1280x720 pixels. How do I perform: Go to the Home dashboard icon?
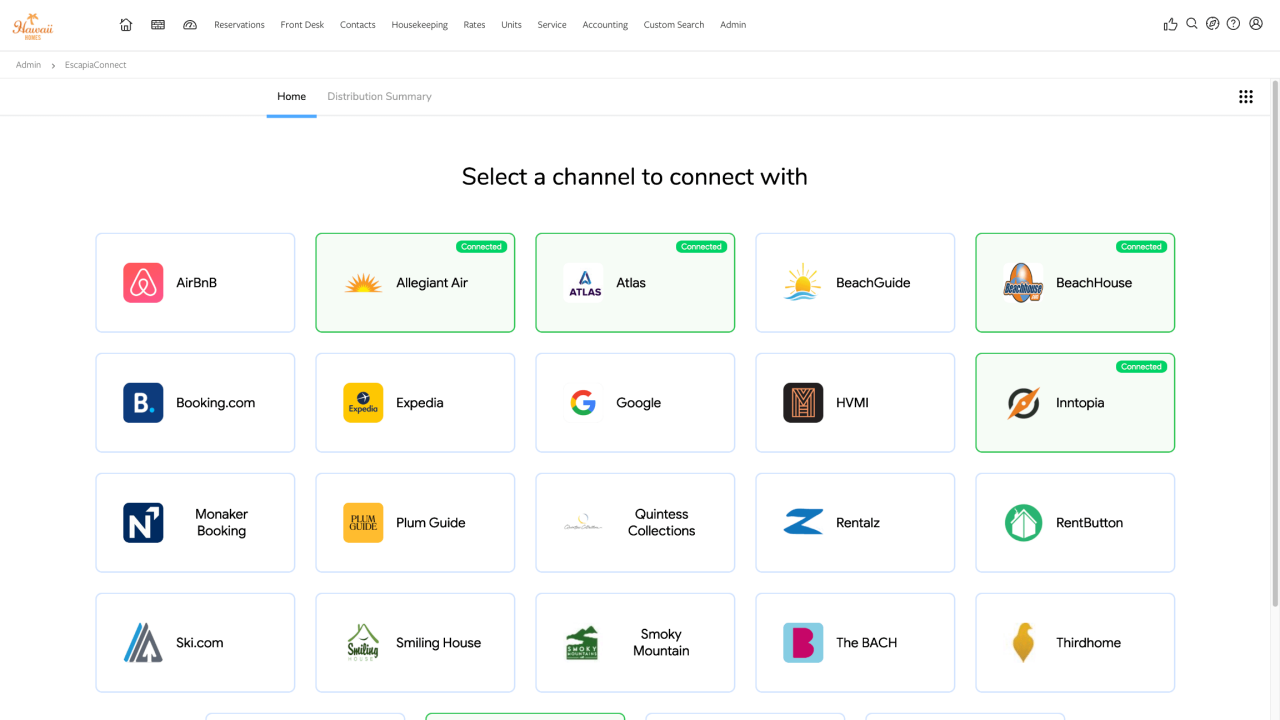click(x=126, y=25)
